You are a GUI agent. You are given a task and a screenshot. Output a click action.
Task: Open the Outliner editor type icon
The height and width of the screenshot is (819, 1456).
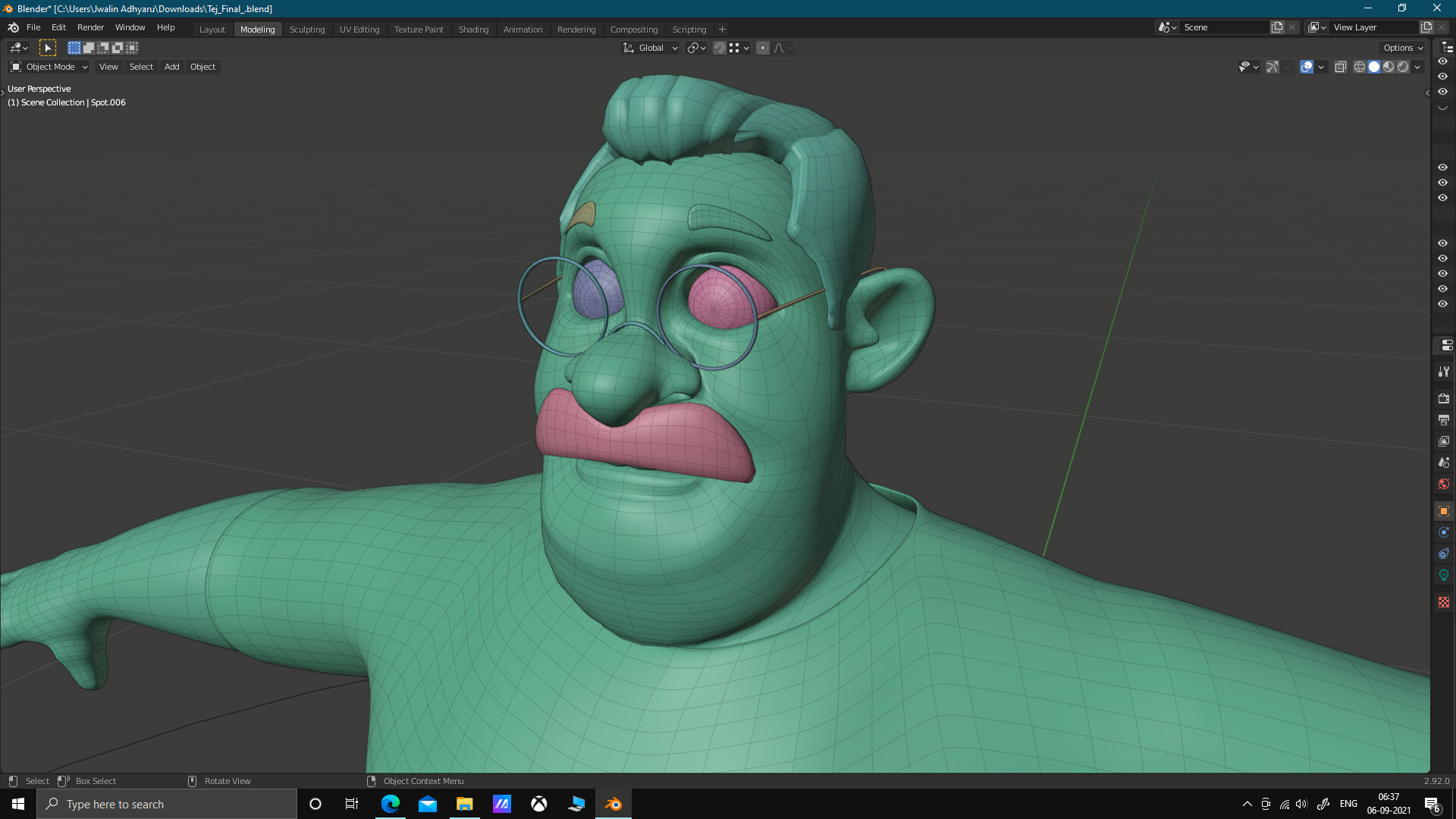tap(1446, 48)
